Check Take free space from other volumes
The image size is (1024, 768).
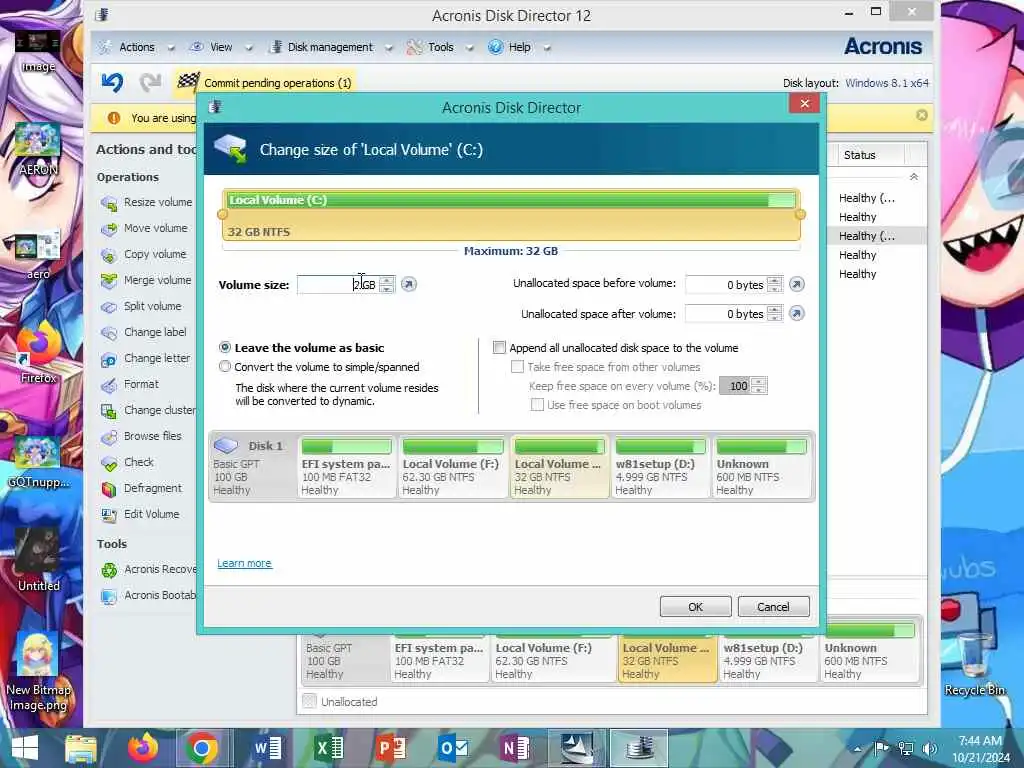coord(517,366)
